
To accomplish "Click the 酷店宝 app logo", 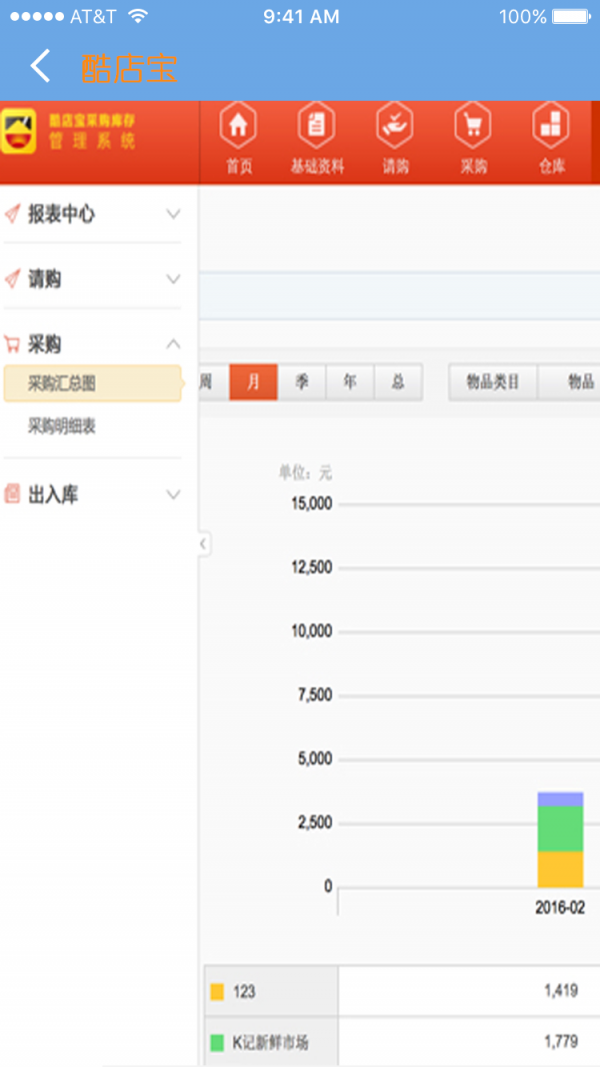I will (18, 131).
